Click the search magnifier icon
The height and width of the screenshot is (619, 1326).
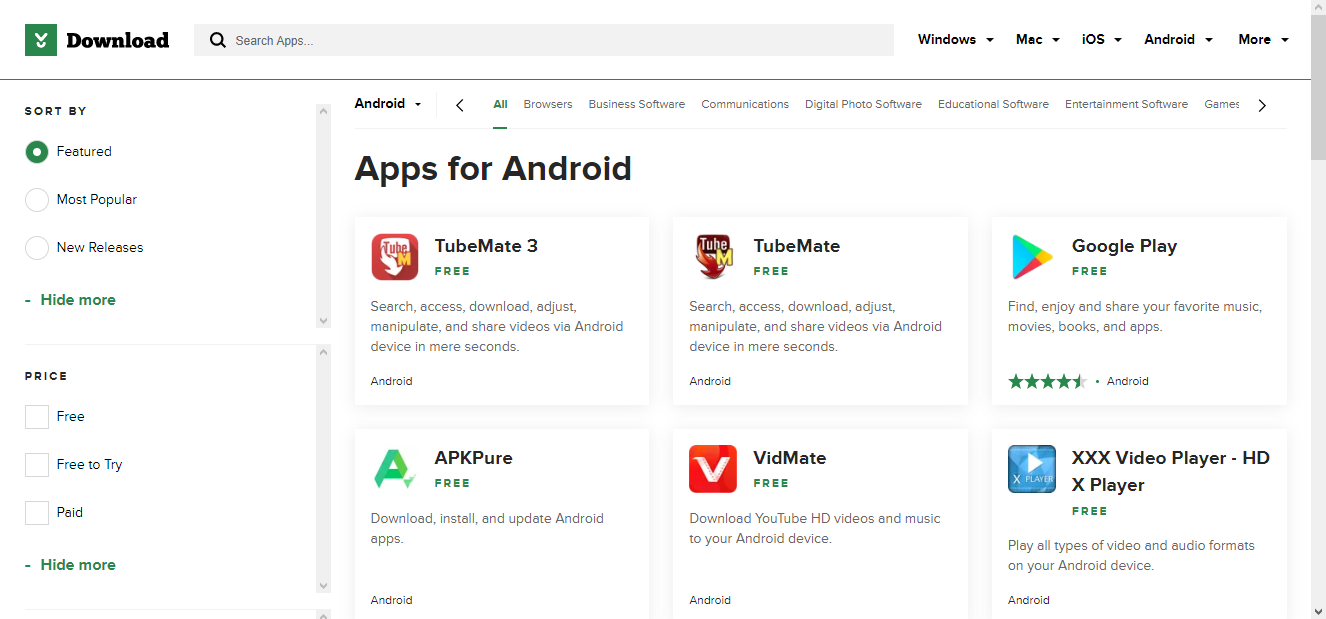pyautogui.click(x=217, y=40)
